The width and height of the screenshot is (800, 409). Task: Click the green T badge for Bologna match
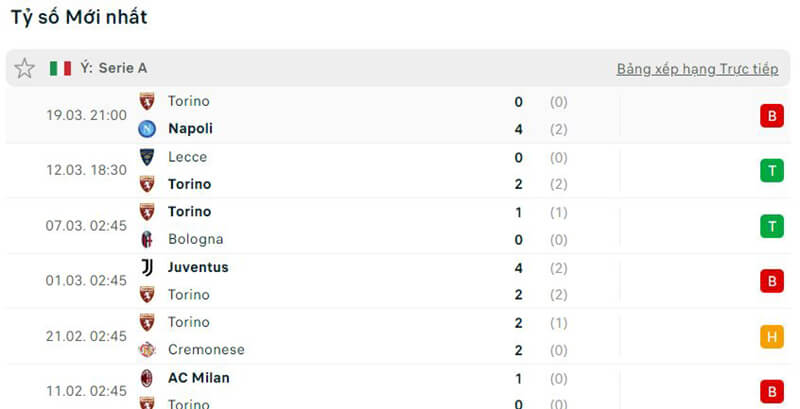771,226
